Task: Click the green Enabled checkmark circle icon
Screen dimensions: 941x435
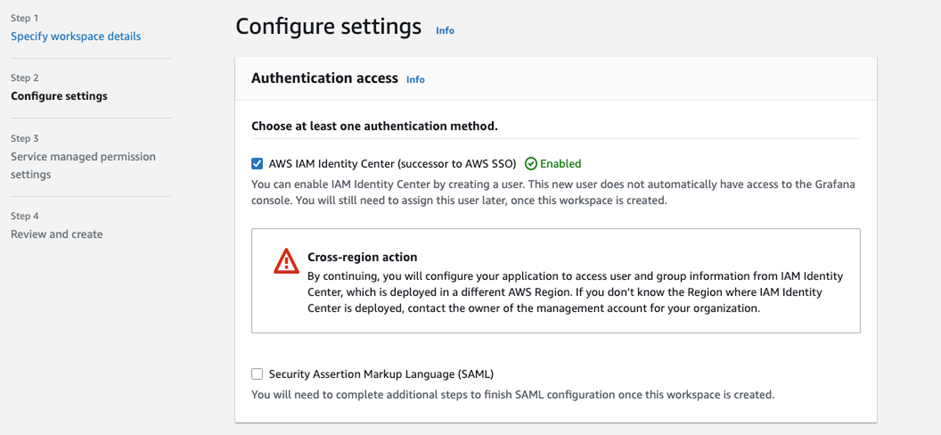Action: pos(530,163)
